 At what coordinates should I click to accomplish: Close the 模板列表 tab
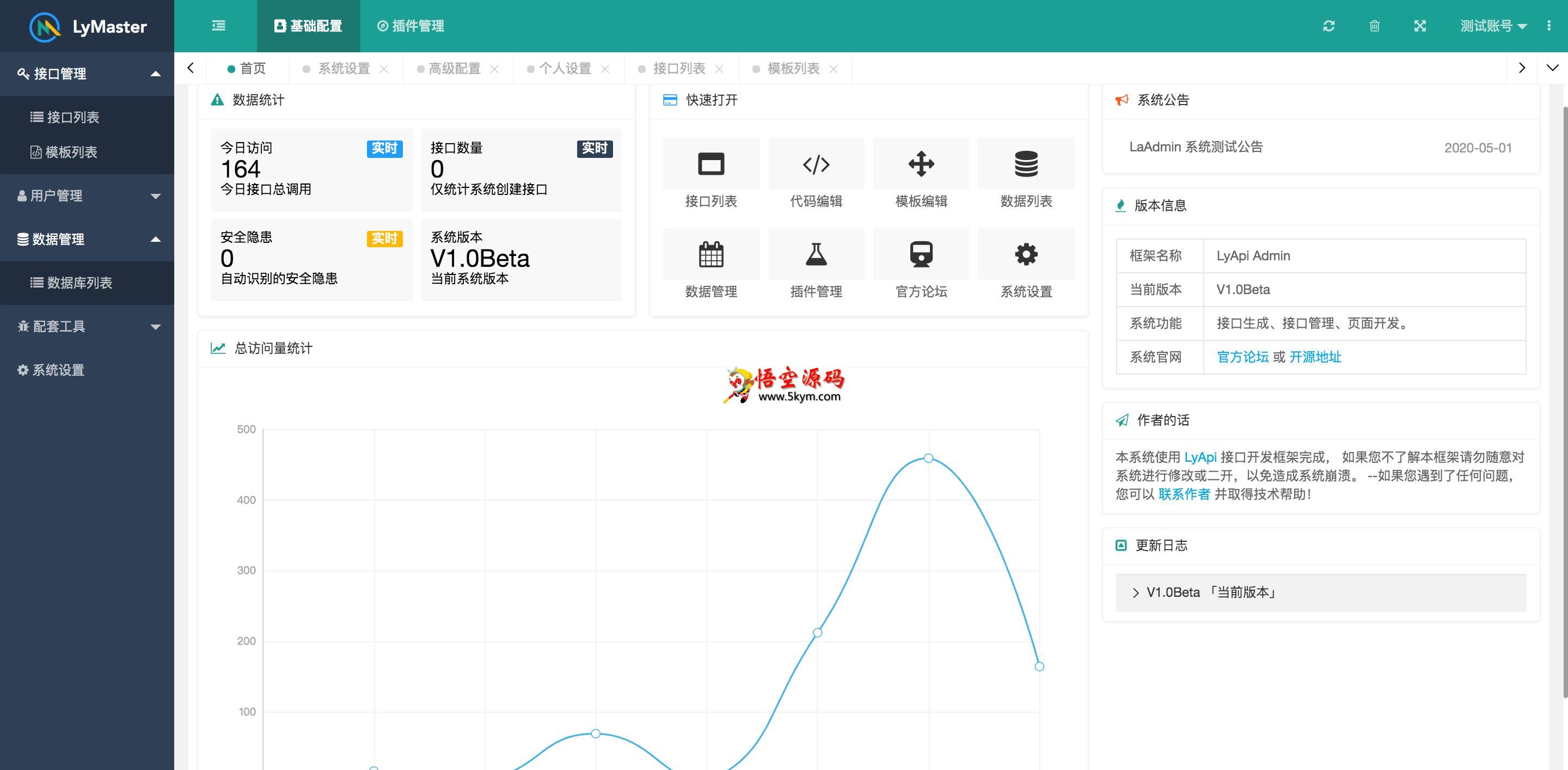click(834, 69)
